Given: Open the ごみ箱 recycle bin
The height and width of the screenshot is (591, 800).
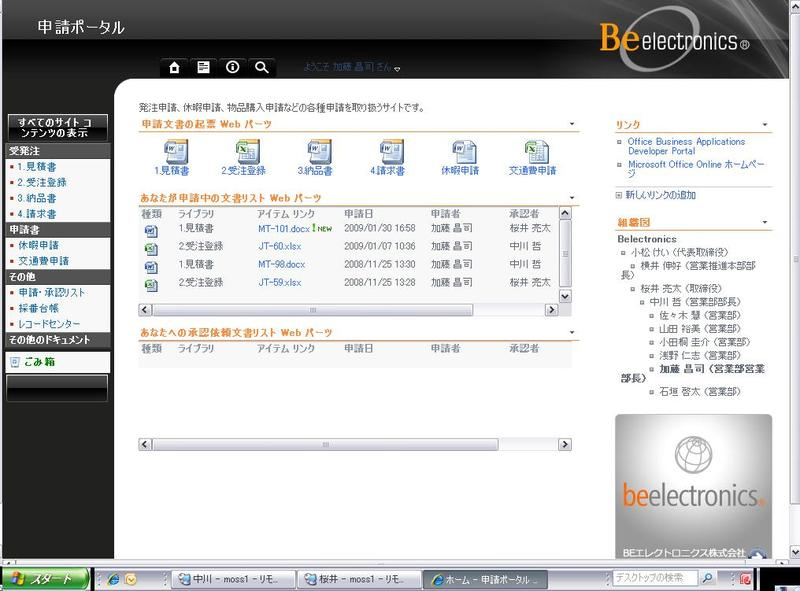Looking at the screenshot, I should click(39, 362).
